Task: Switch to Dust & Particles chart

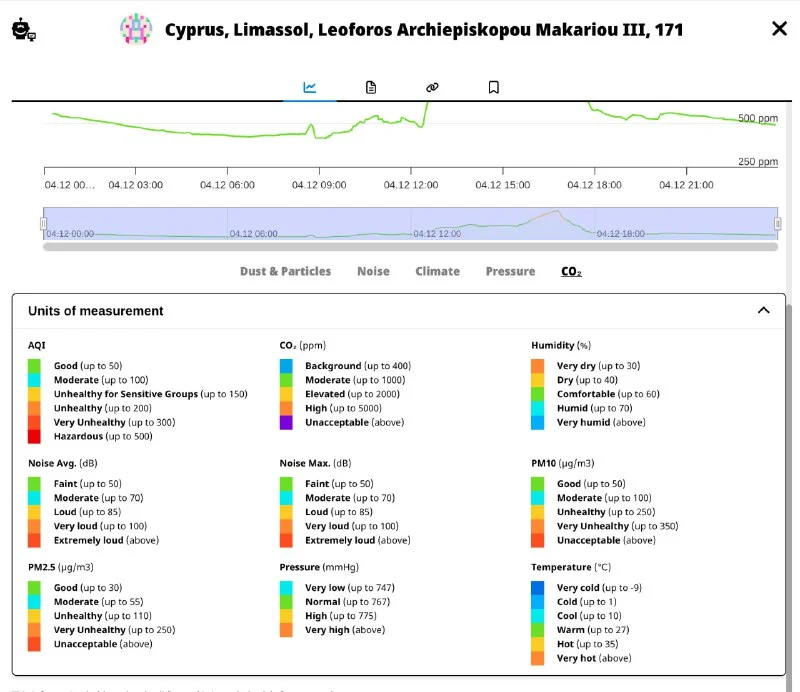Action: (x=285, y=272)
